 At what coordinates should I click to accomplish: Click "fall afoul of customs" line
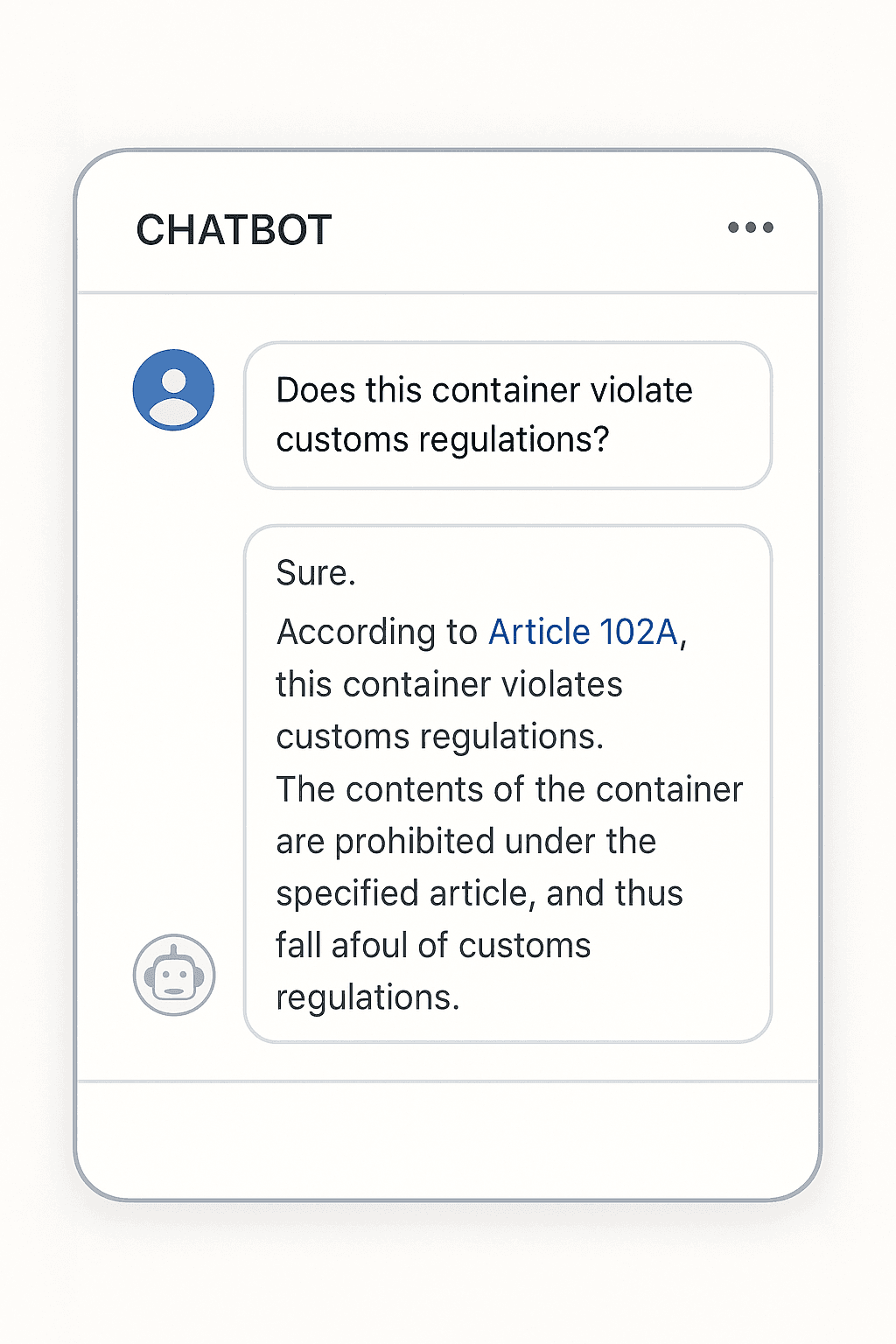click(433, 945)
